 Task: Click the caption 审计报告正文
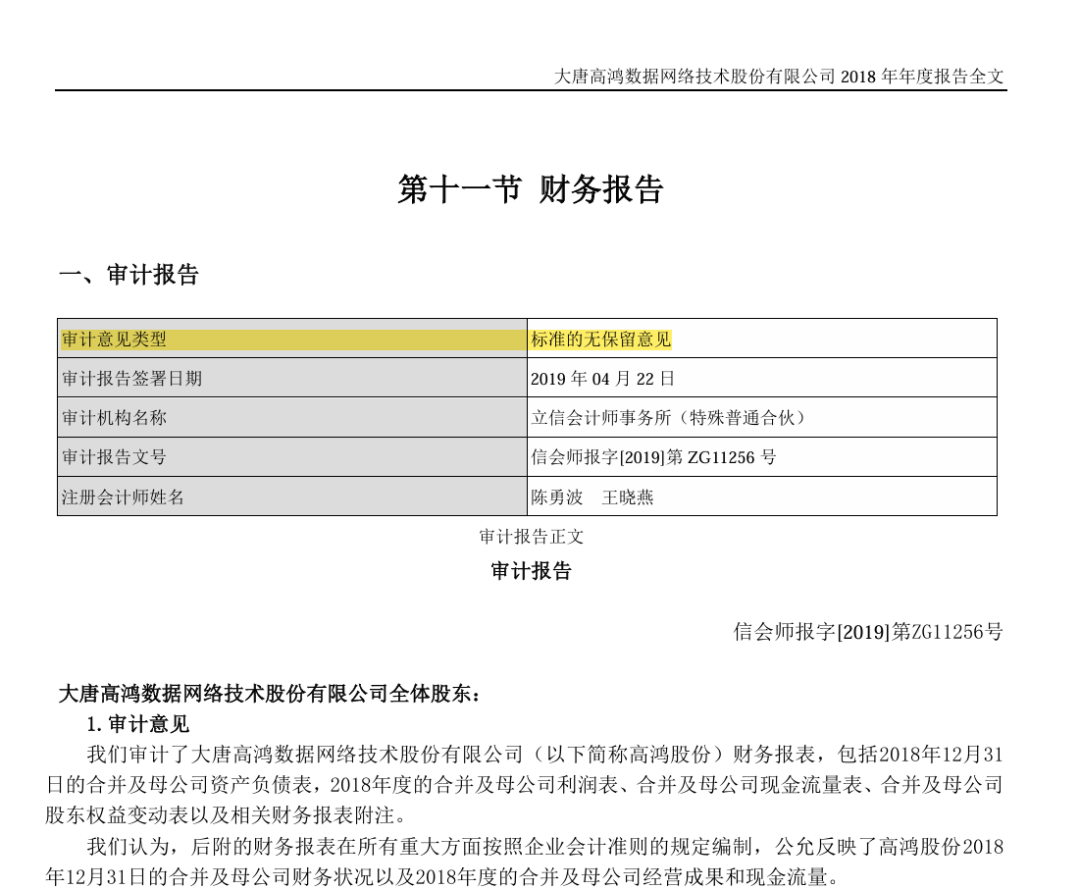point(531,536)
